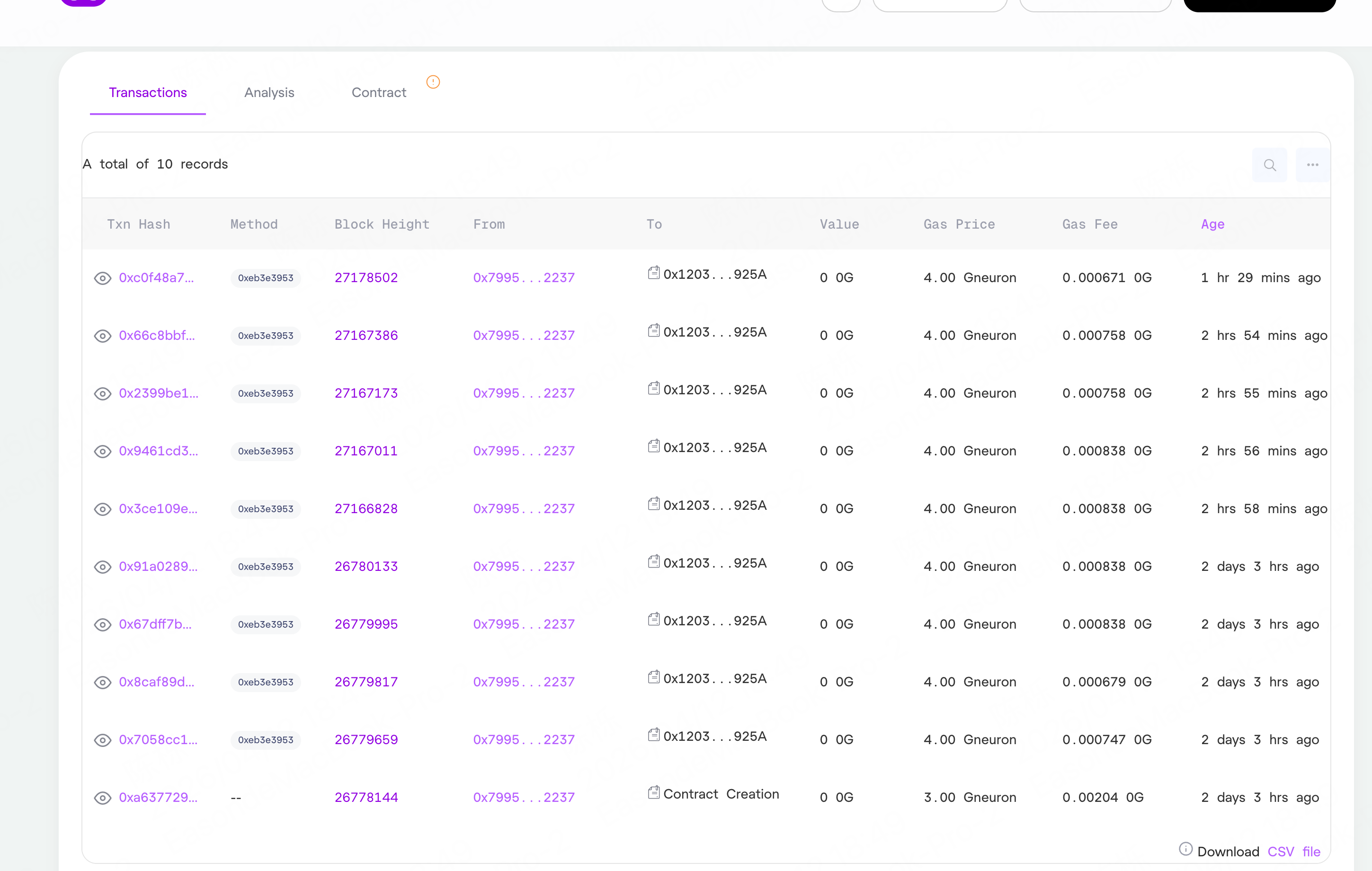Select the Transactions tab

pos(148,93)
